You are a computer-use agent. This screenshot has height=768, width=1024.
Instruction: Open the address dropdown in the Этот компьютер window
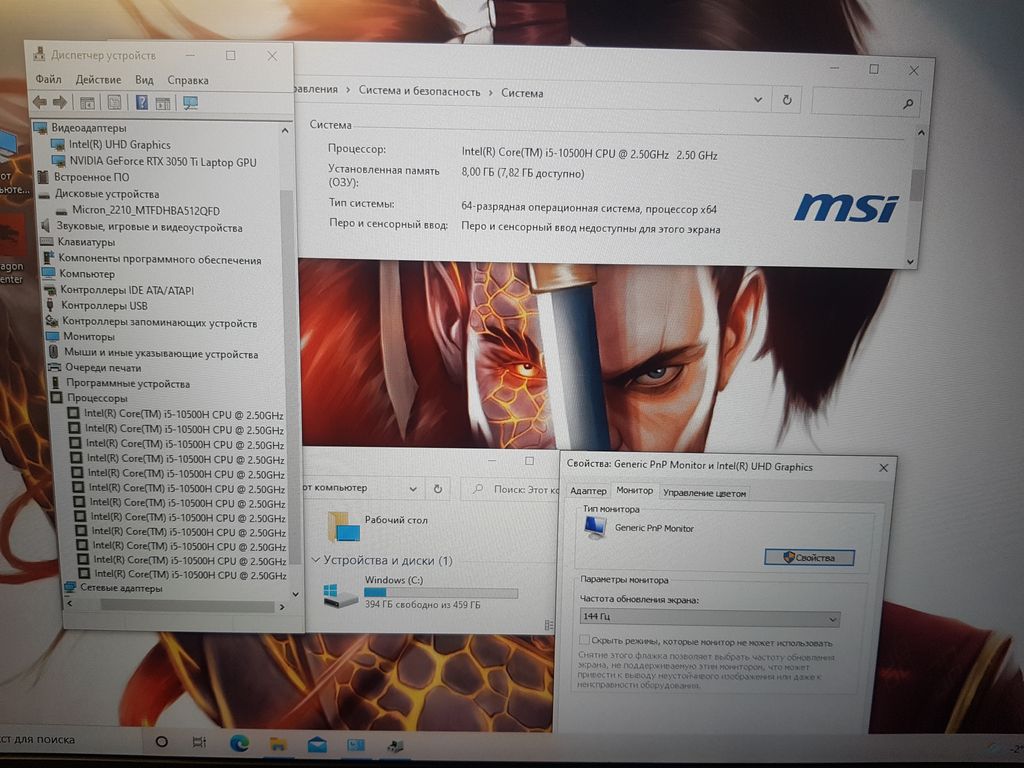click(x=413, y=488)
